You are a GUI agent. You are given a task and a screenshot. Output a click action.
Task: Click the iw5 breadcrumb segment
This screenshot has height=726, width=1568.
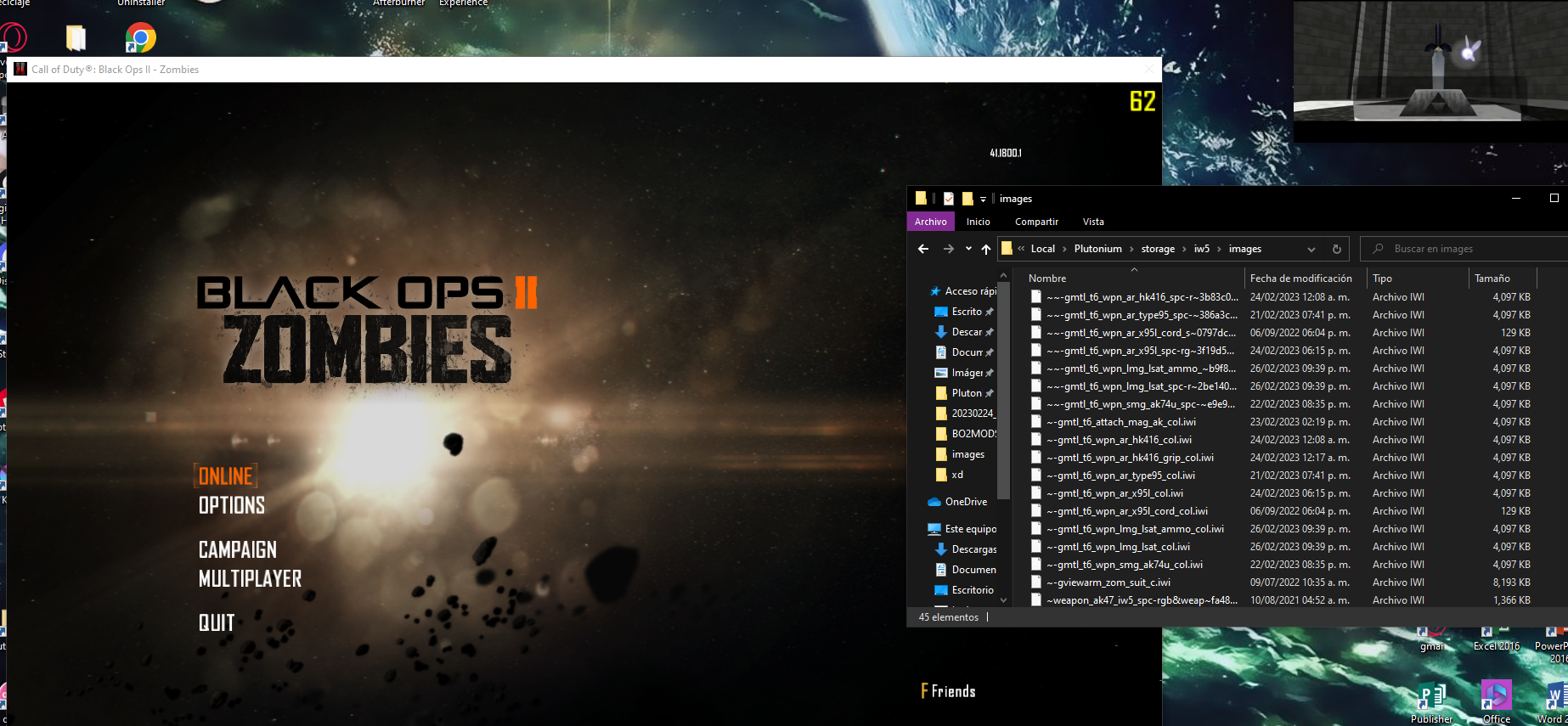tap(1201, 249)
